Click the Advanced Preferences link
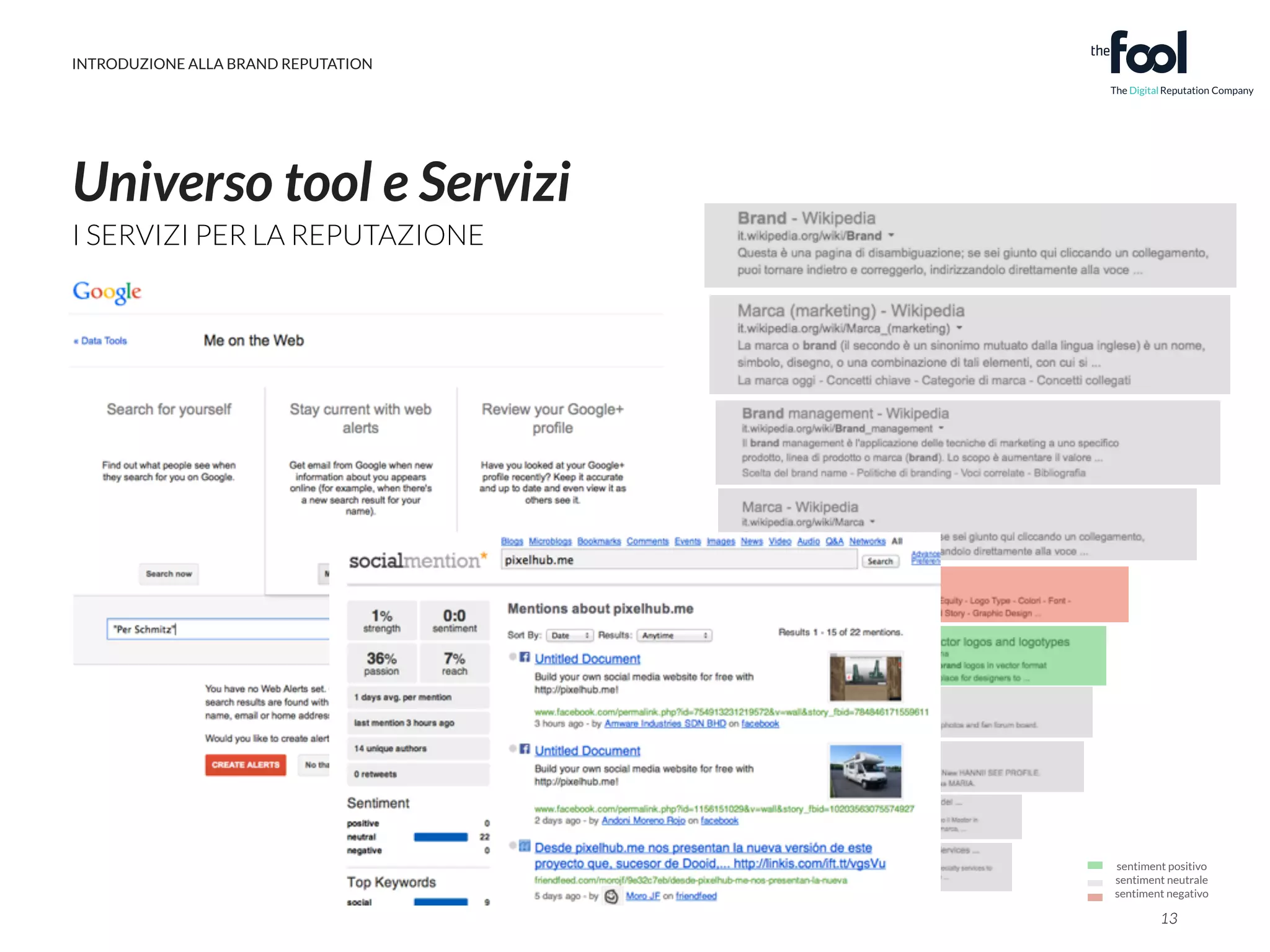The height and width of the screenshot is (952, 1270). (925, 557)
